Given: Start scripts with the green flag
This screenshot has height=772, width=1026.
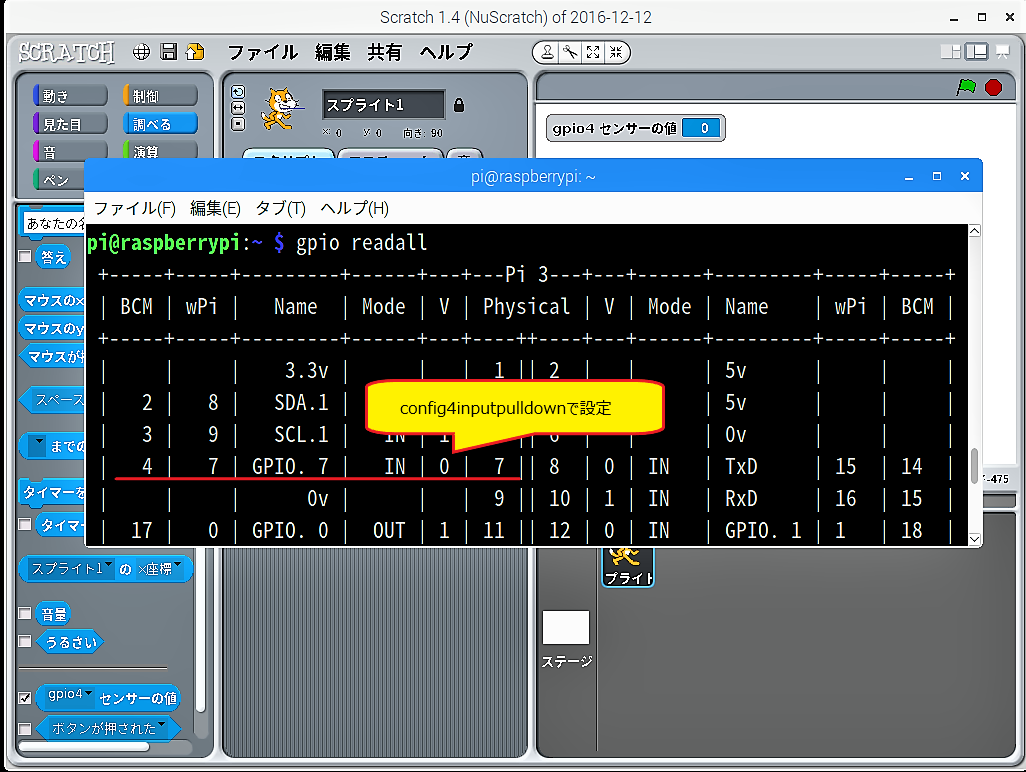Looking at the screenshot, I should tap(966, 87).
